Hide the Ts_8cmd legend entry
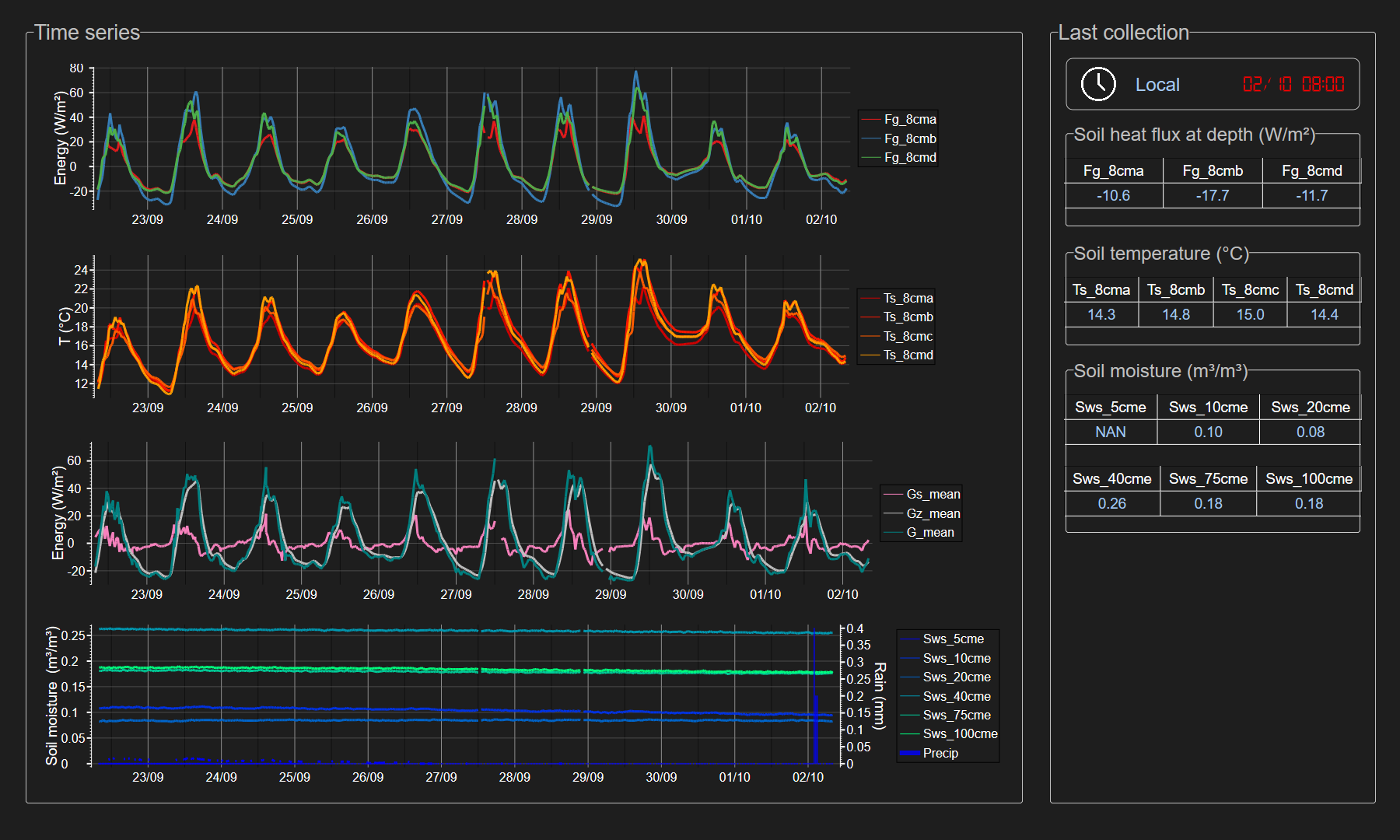Viewport: 1400px width, 840px height. click(908, 355)
